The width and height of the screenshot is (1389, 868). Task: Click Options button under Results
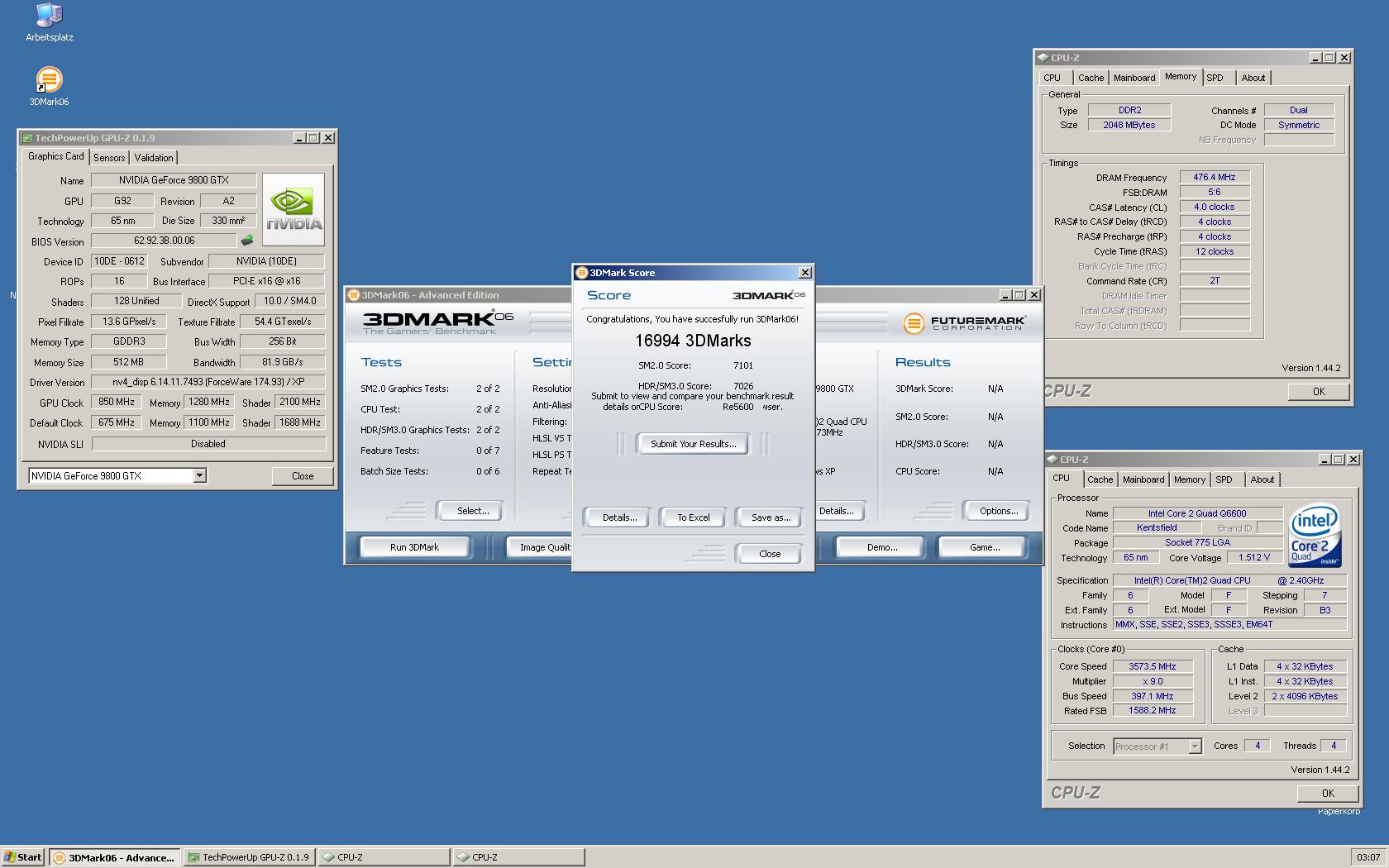coord(999,511)
